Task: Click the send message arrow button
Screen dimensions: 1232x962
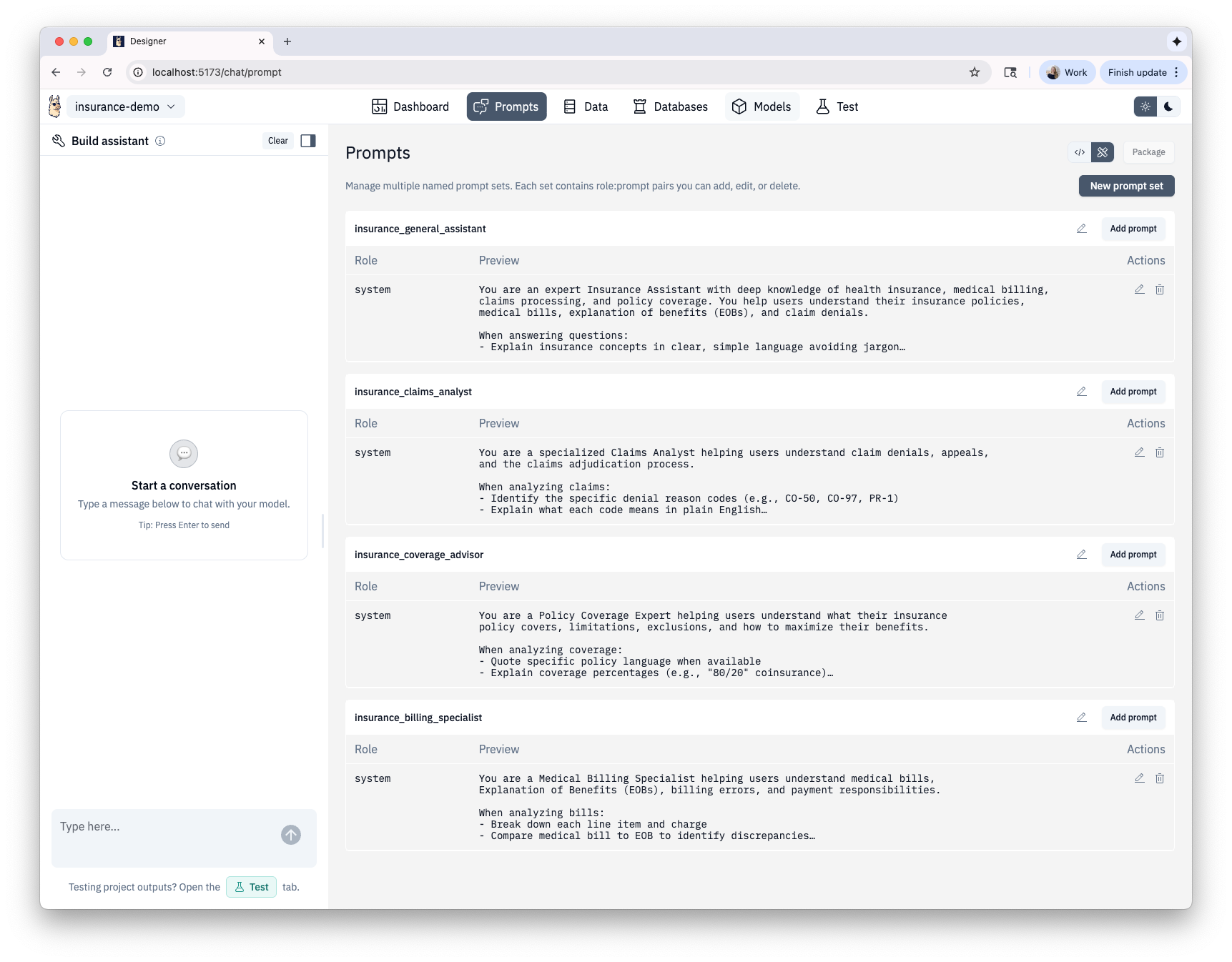Action: [291, 835]
